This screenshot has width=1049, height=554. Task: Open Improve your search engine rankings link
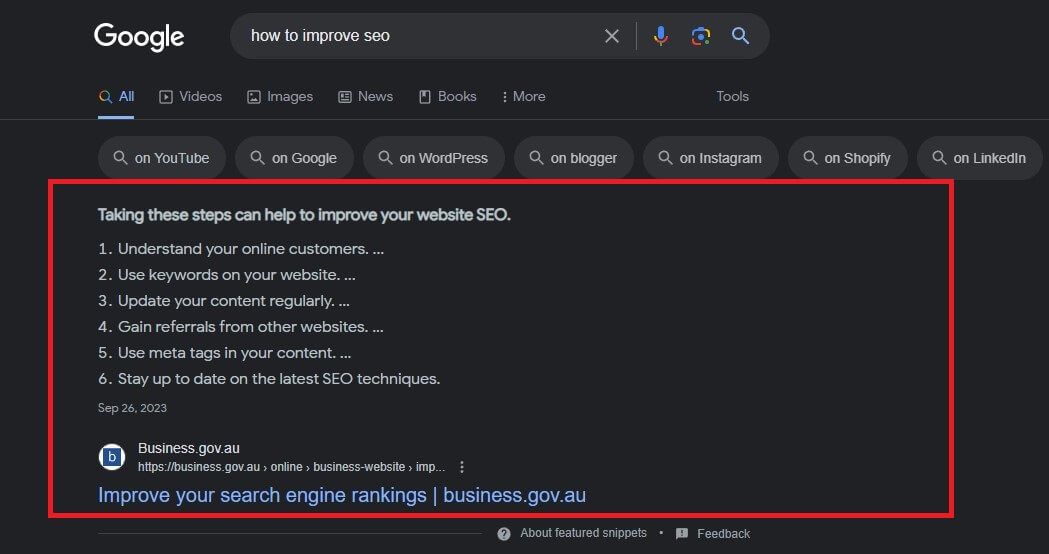tap(342, 495)
